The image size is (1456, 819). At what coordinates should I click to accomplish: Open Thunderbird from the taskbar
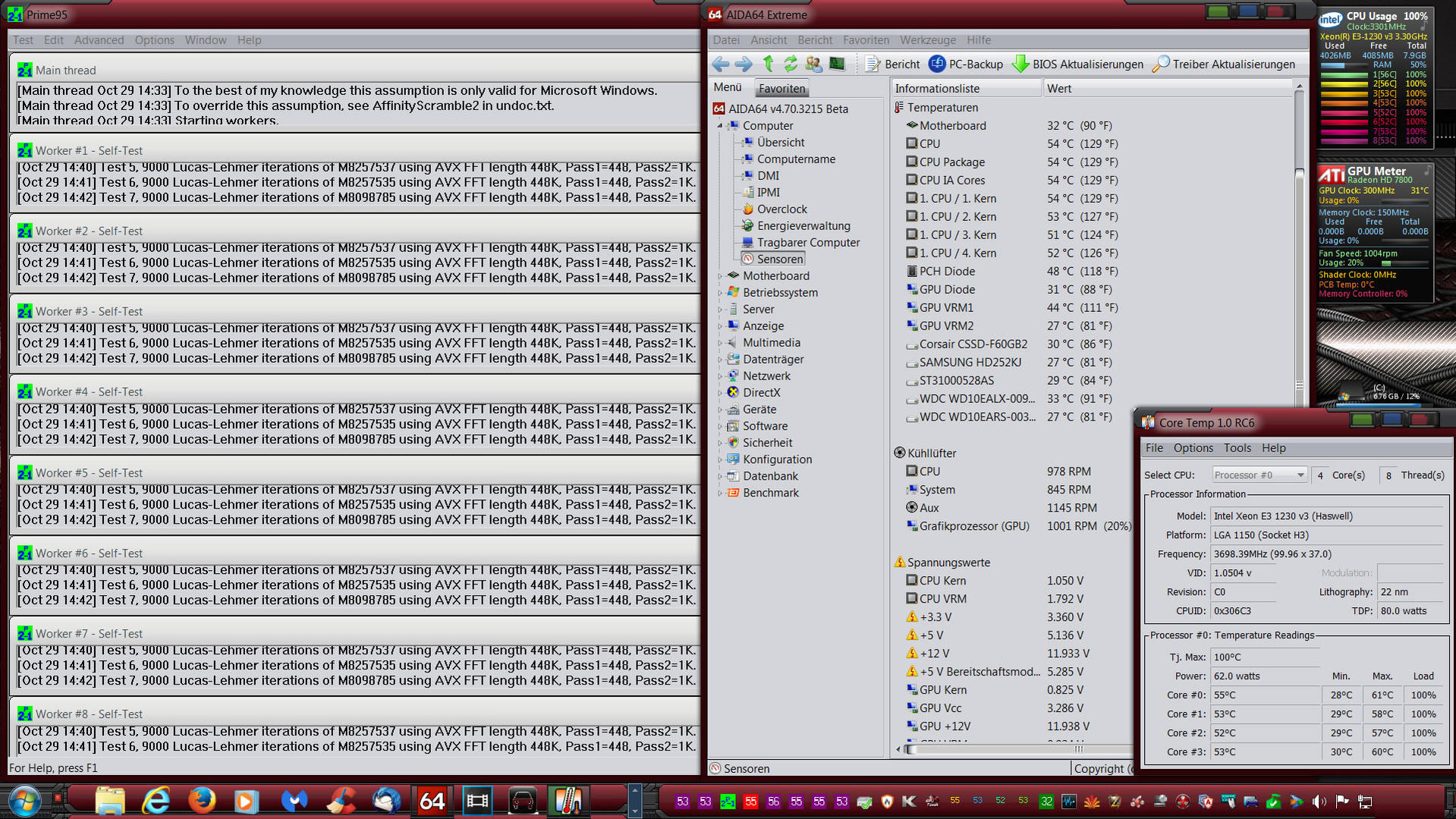click(385, 801)
